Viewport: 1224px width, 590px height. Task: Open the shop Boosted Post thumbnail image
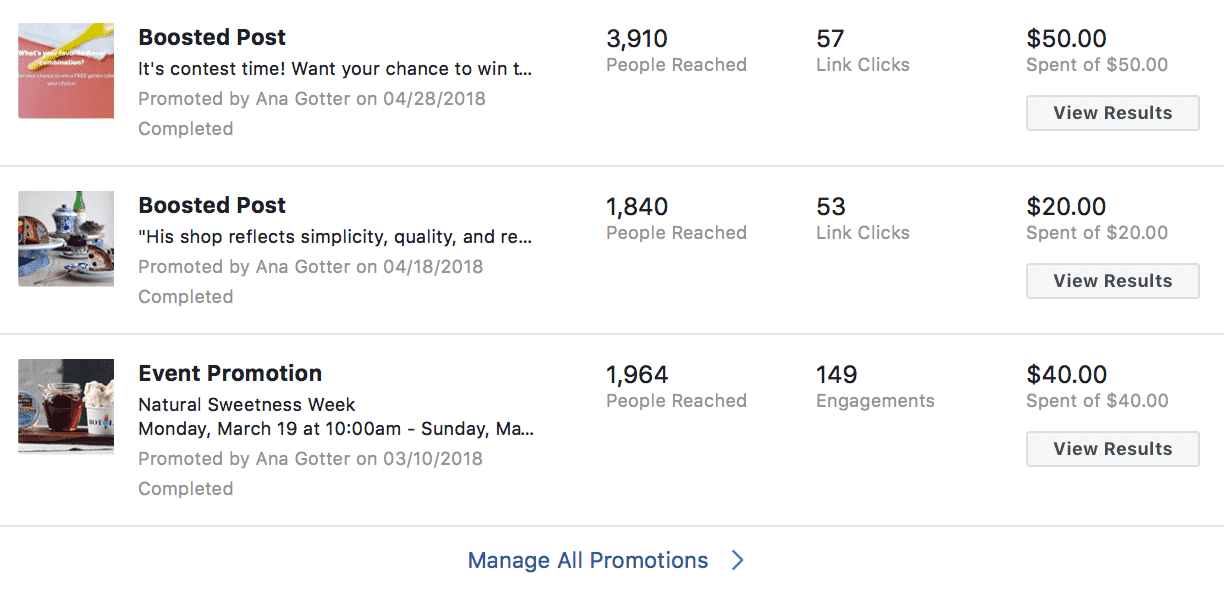pyautogui.click(x=66, y=238)
